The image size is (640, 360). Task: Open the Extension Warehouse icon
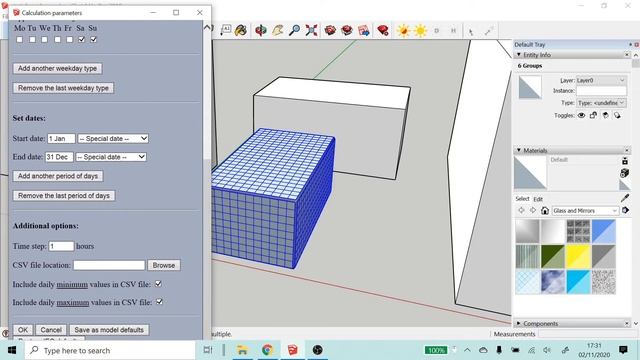[347, 30]
